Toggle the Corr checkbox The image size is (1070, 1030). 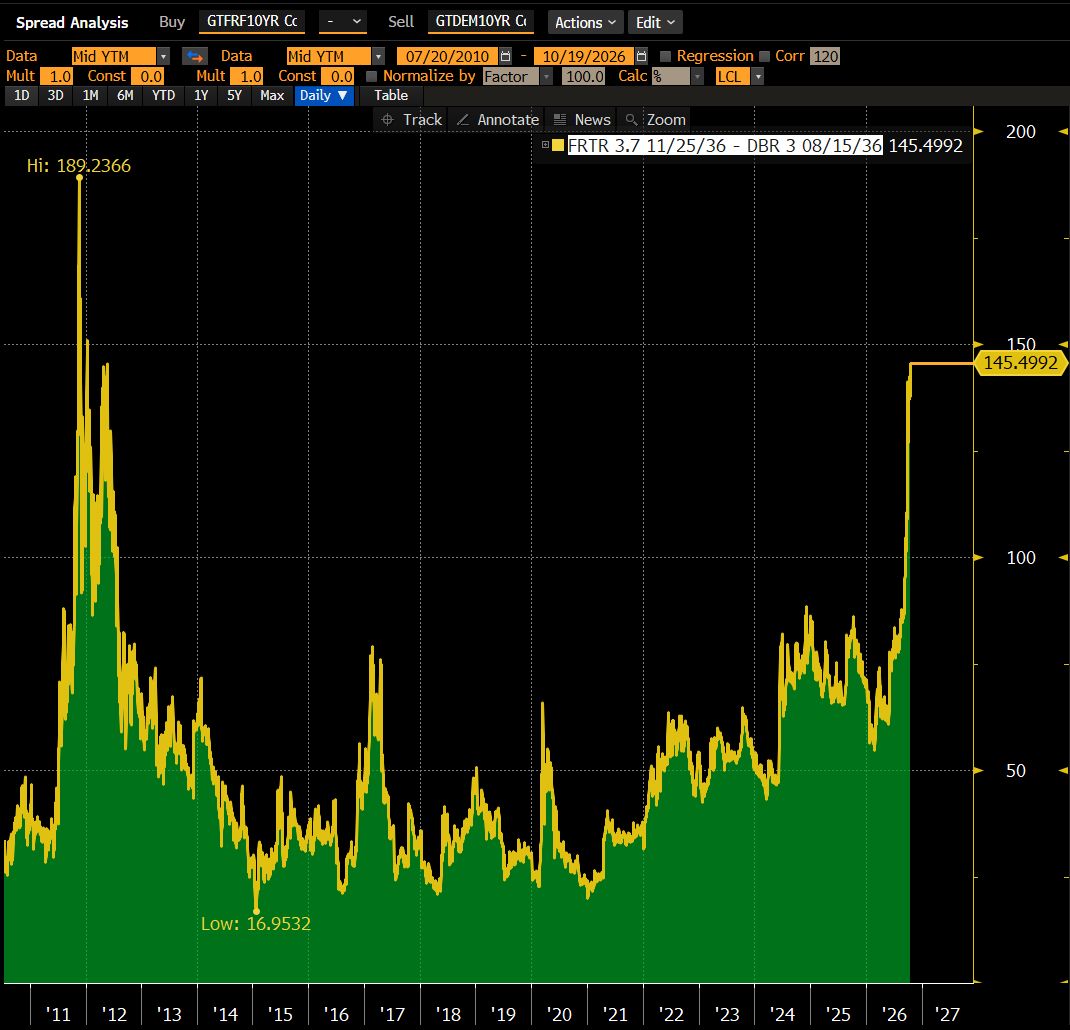[x=764, y=56]
